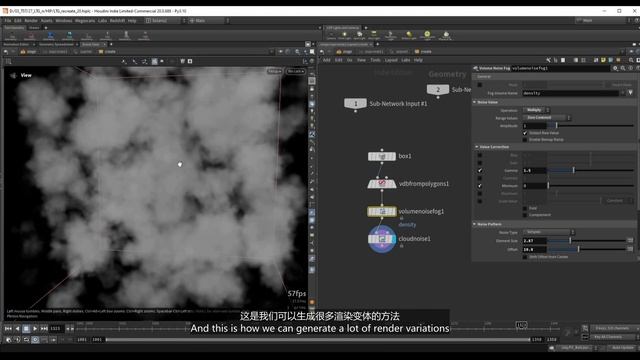
Task: Click the magnifier icon in parameter header
Action: [623, 68]
